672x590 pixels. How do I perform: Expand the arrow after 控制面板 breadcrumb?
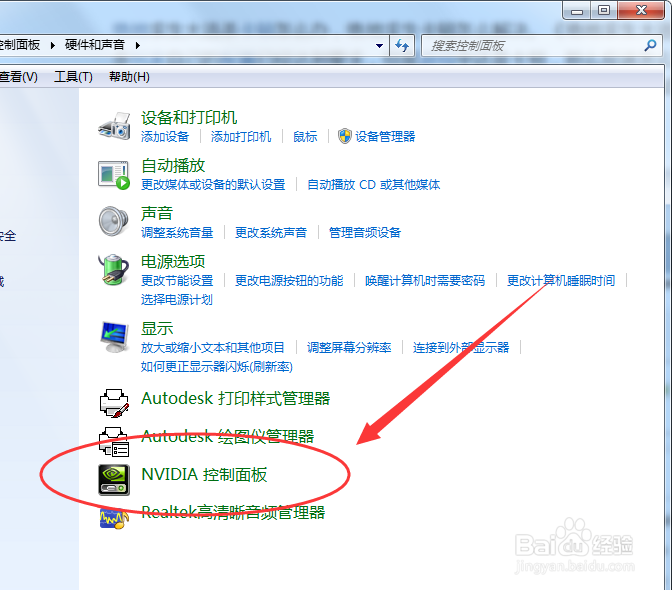pos(53,45)
